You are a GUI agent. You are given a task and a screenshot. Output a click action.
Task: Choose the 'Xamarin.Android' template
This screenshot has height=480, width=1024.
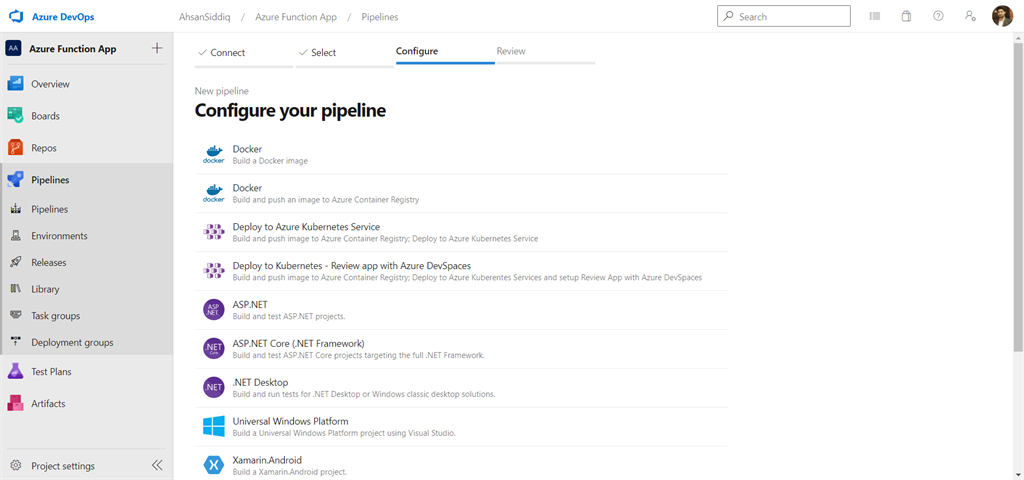click(461, 465)
